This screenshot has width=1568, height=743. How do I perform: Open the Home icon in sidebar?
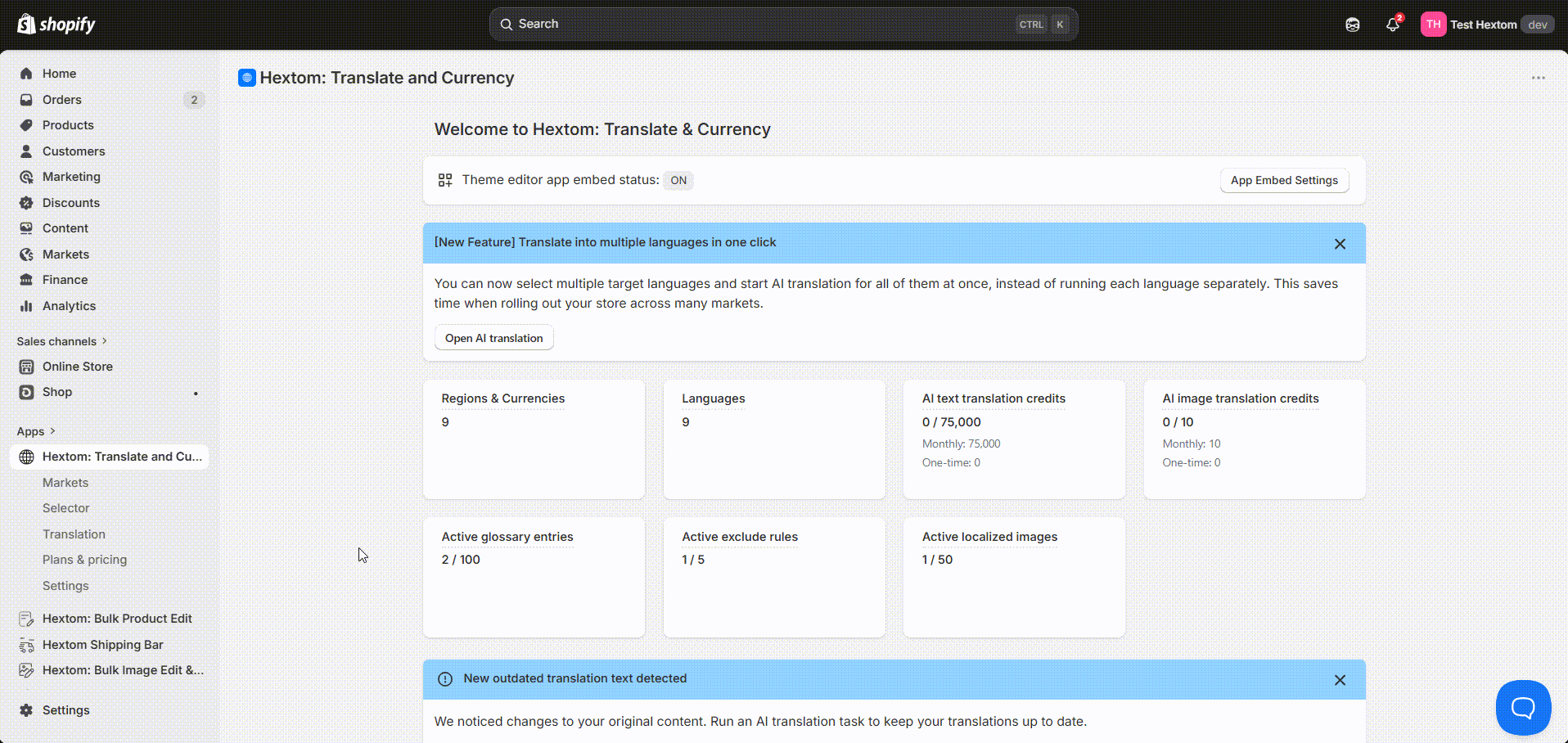point(26,74)
